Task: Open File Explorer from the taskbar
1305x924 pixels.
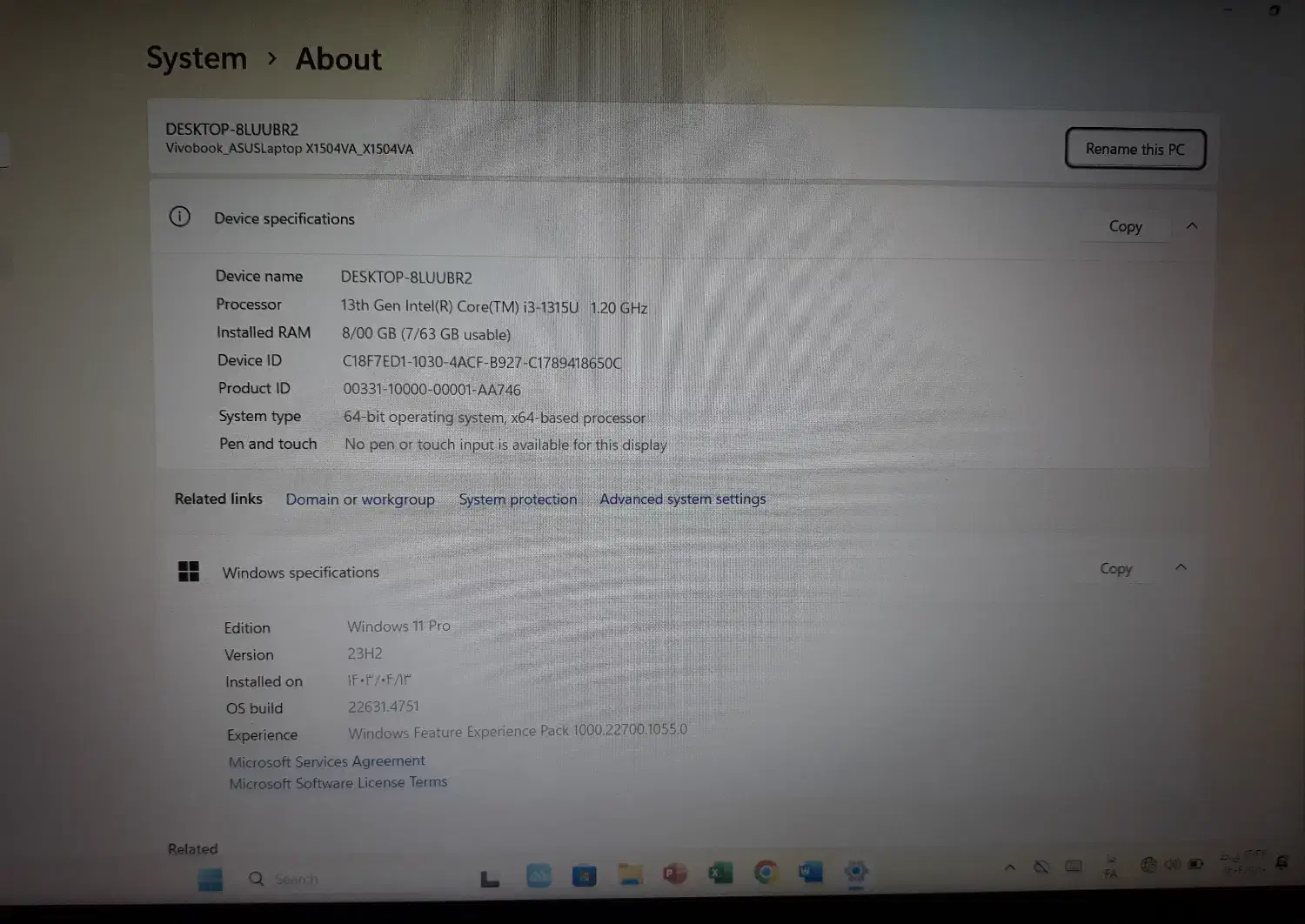Action: coord(630,874)
